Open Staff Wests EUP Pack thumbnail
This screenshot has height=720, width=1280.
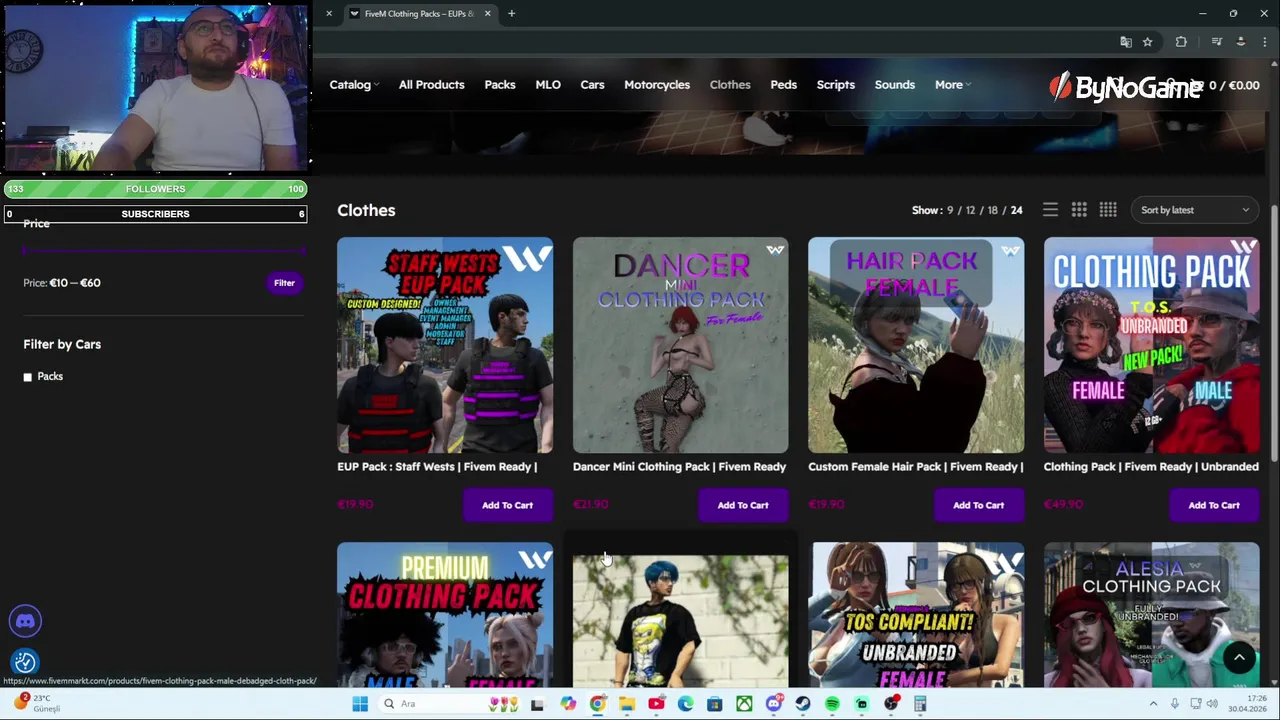pyautogui.click(x=445, y=345)
